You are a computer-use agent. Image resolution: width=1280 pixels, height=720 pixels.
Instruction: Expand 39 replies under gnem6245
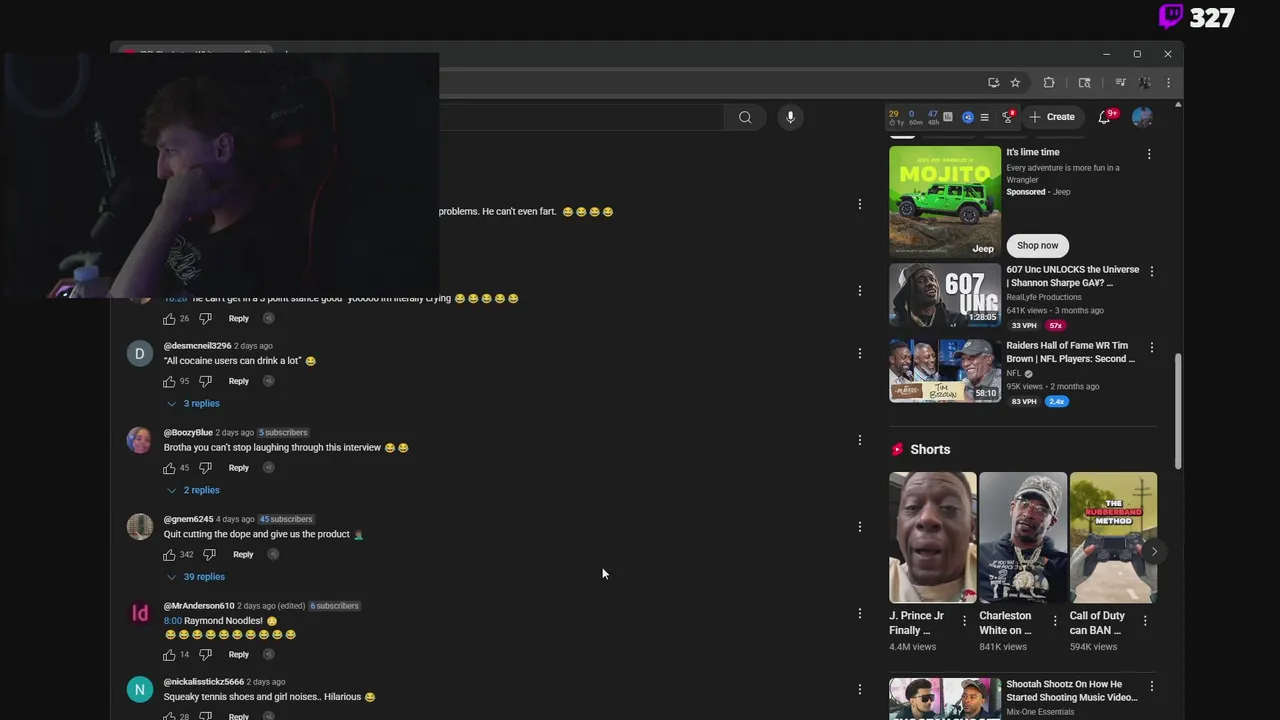(x=196, y=577)
